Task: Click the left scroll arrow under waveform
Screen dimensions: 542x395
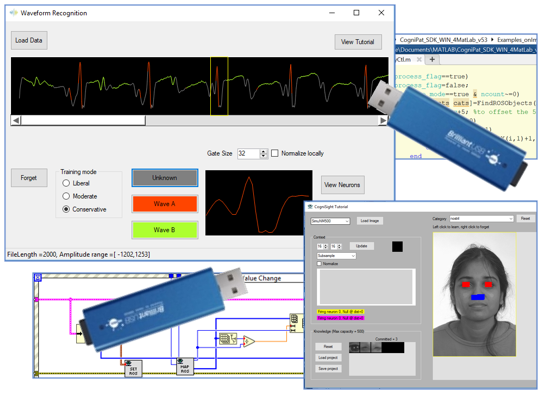Action: pos(16,121)
